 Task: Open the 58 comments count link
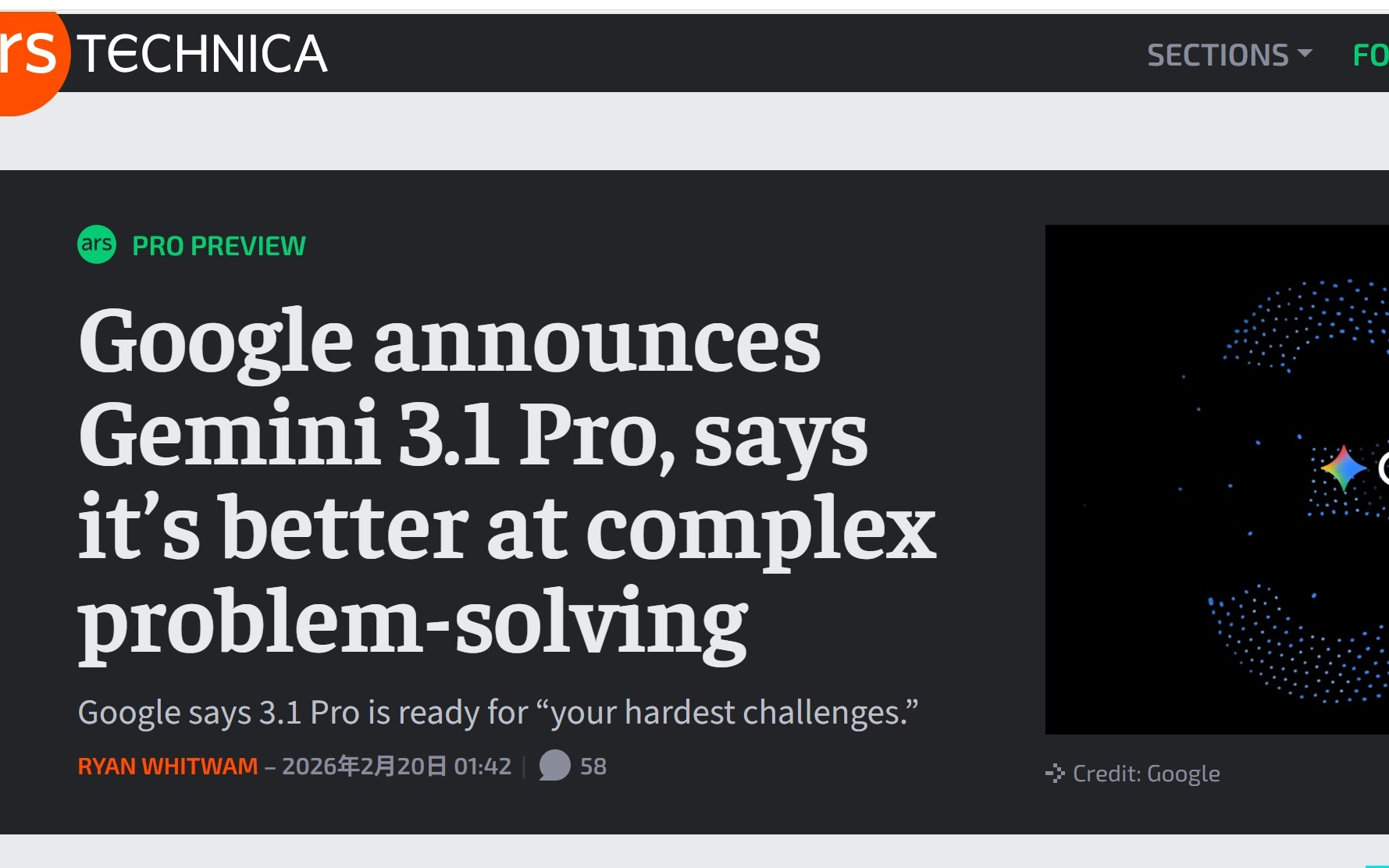pos(593,767)
